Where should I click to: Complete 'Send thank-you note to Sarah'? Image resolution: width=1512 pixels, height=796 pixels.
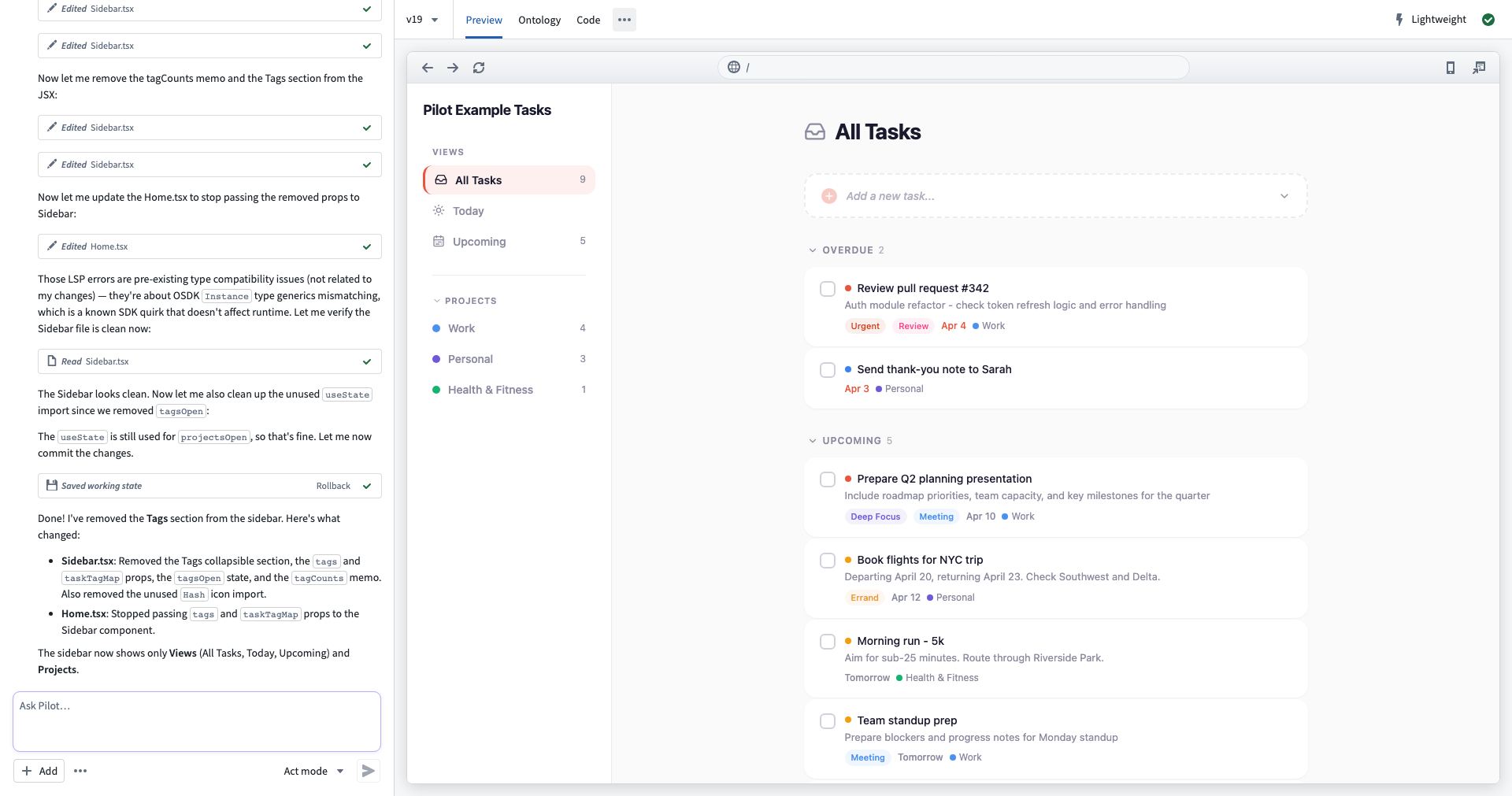pyautogui.click(x=827, y=369)
